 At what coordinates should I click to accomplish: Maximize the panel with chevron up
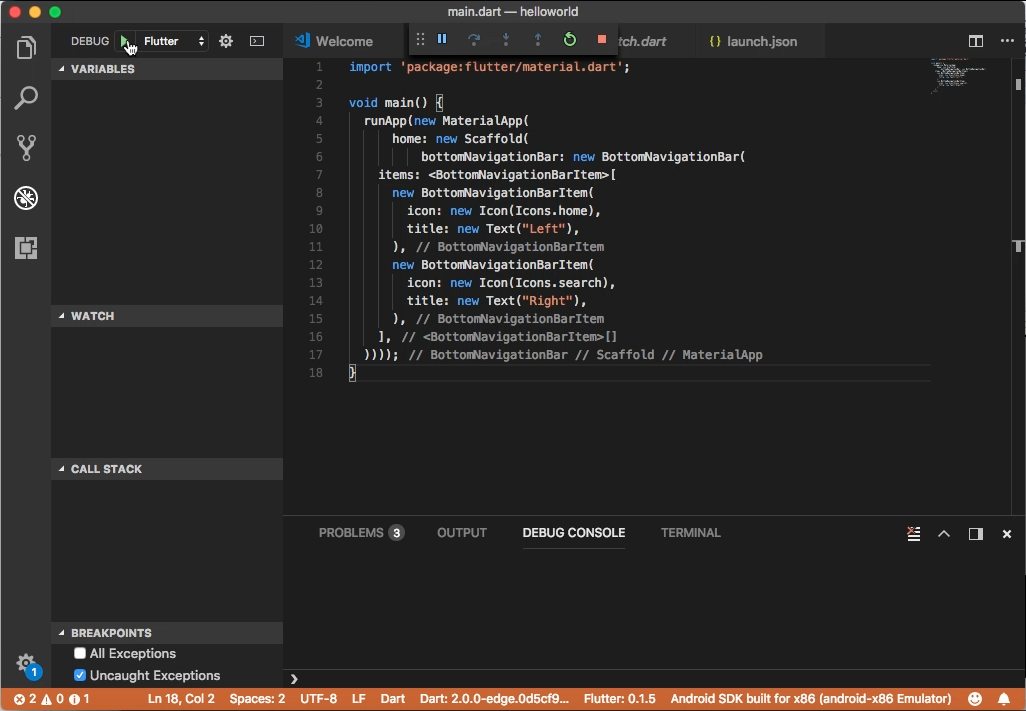[x=944, y=534]
